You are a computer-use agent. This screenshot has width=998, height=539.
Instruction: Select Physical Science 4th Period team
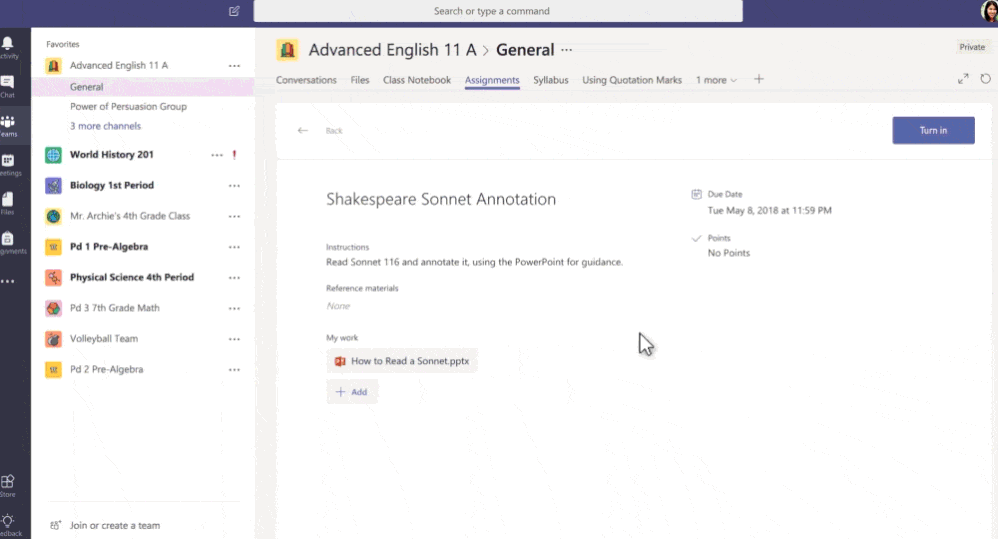(132, 277)
